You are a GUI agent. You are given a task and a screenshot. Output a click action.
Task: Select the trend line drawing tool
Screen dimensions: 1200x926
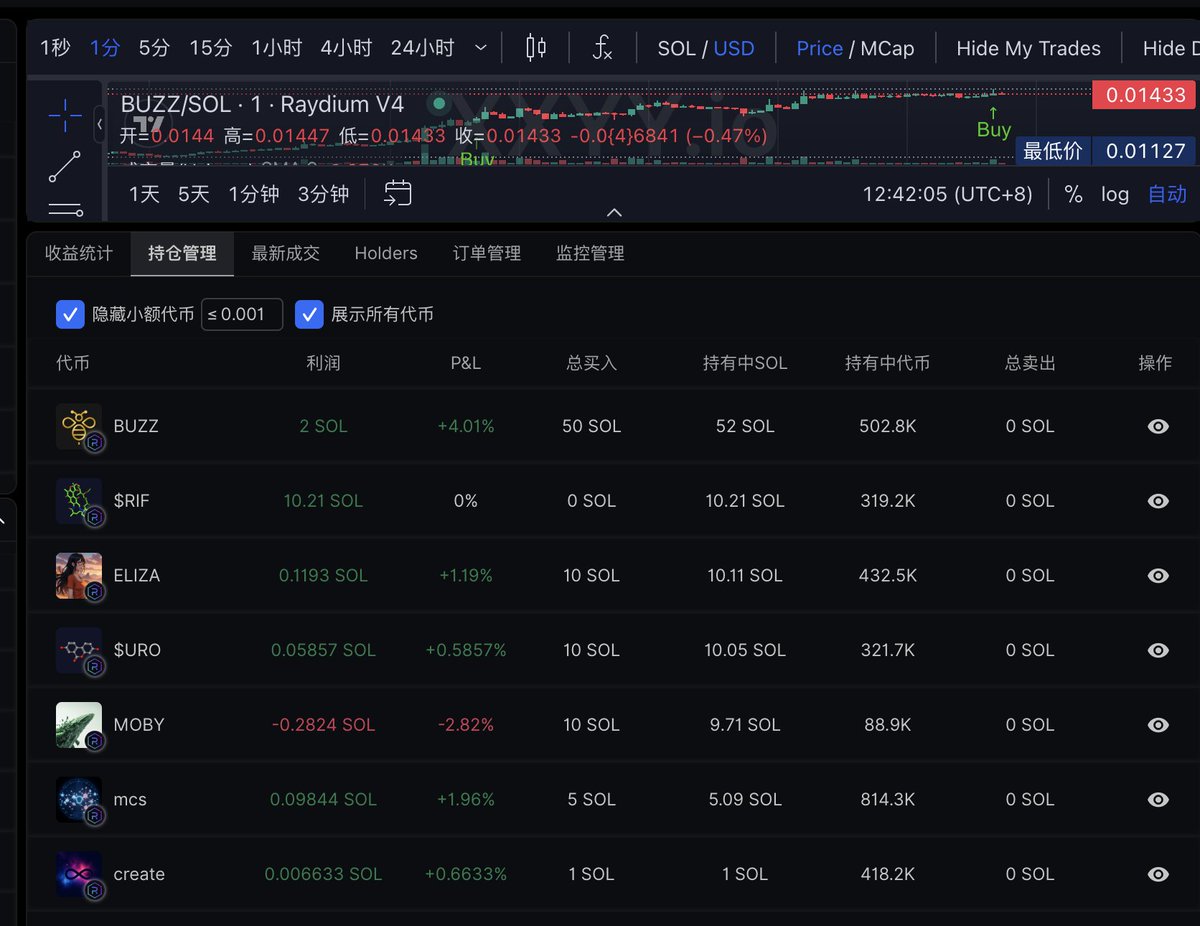(63, 165)
